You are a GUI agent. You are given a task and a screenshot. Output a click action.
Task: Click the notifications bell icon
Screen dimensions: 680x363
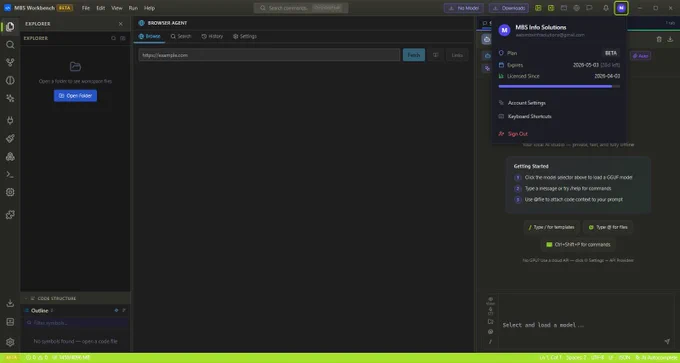606,8
